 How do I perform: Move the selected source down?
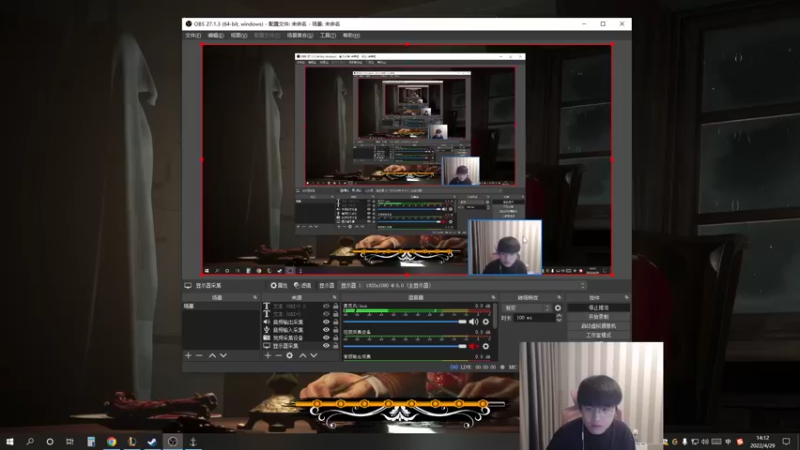(314, 356)
